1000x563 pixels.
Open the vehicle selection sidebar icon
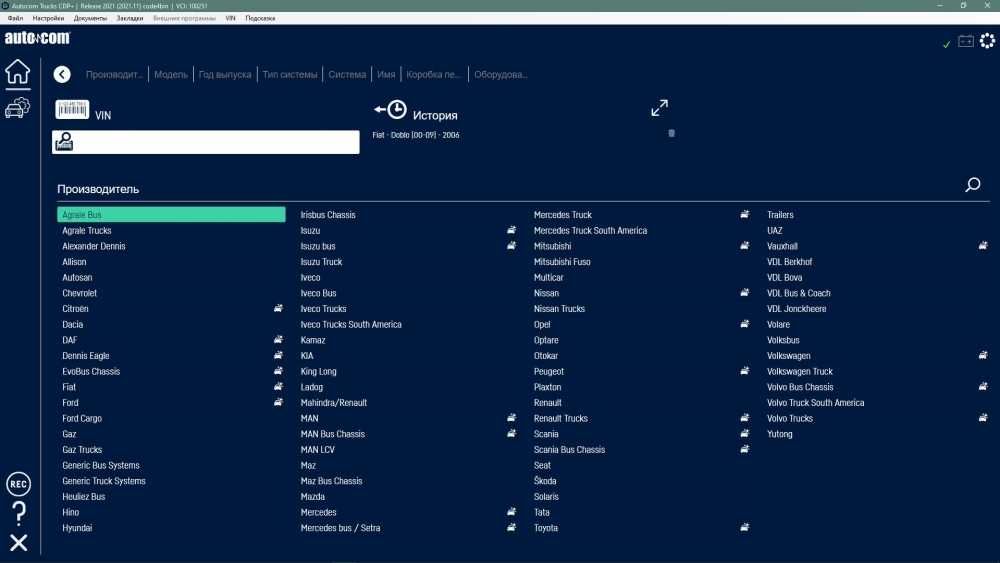coord(17,108)
